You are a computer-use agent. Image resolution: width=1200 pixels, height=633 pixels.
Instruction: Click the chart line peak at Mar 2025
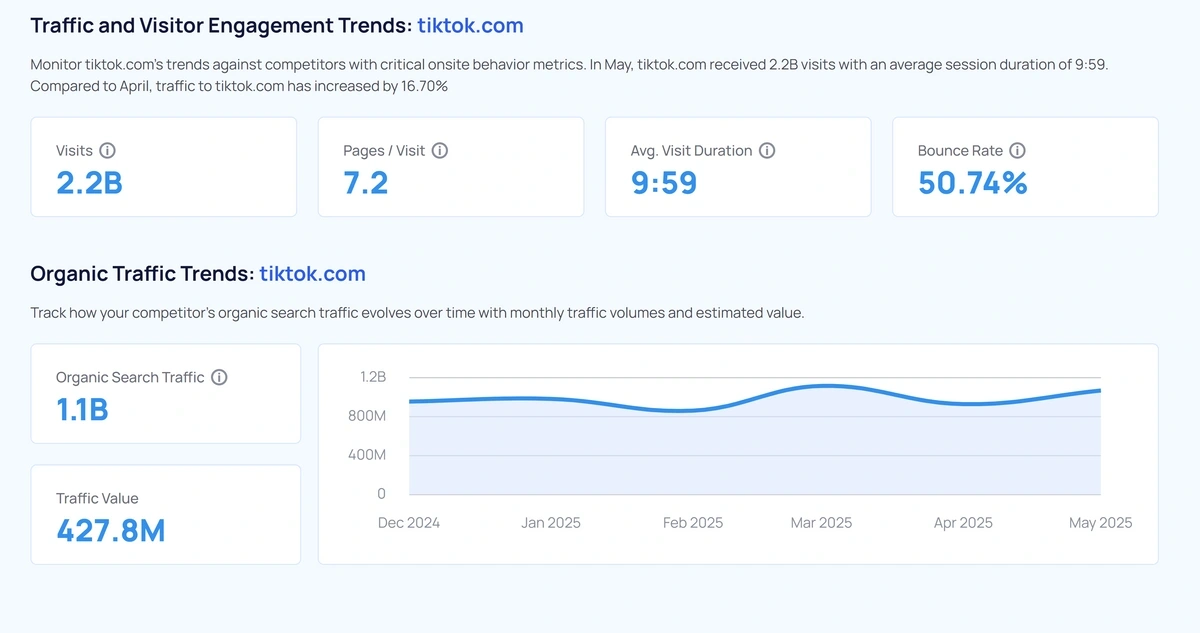tap(827, 385)
